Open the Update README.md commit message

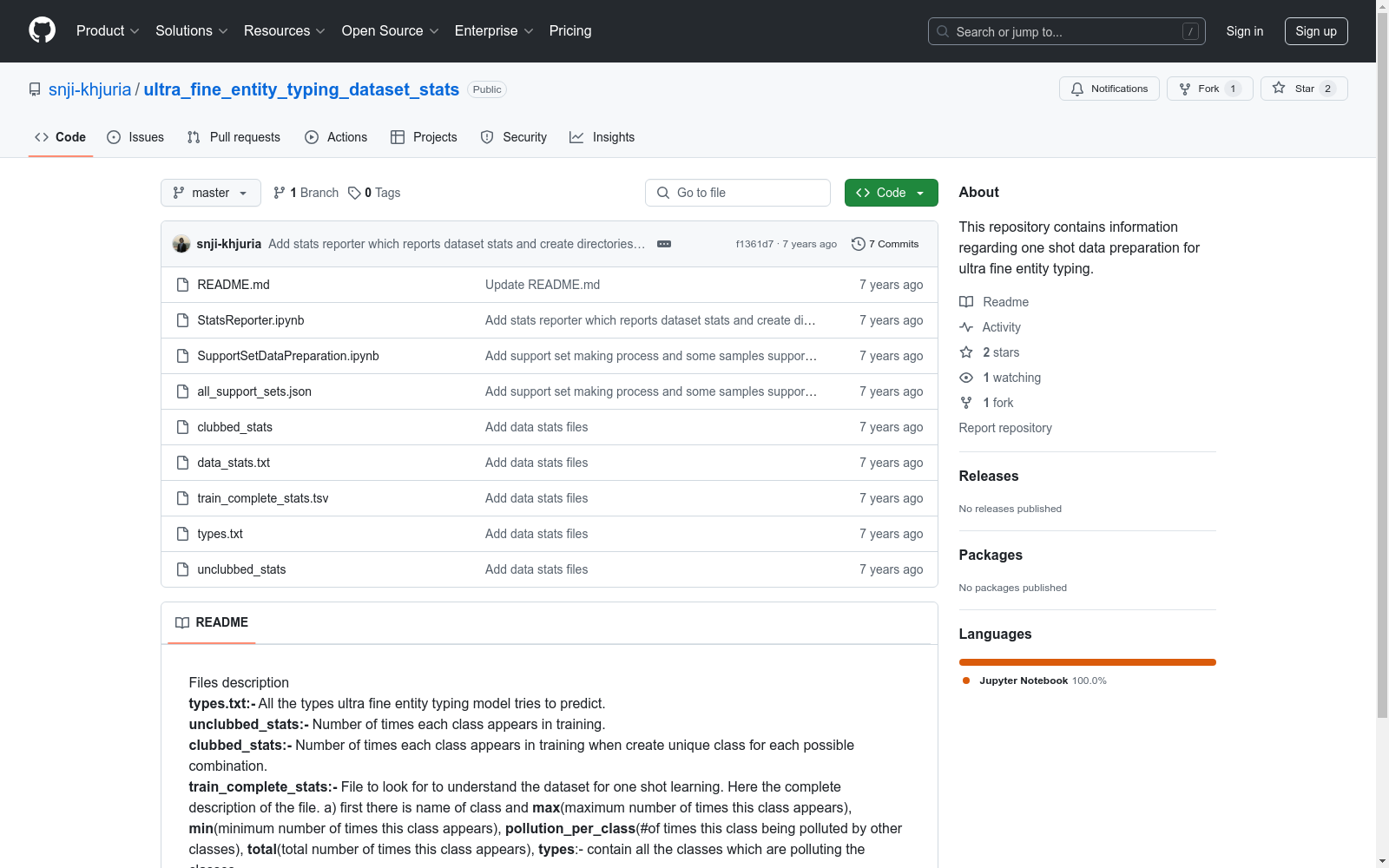[543, 285]
